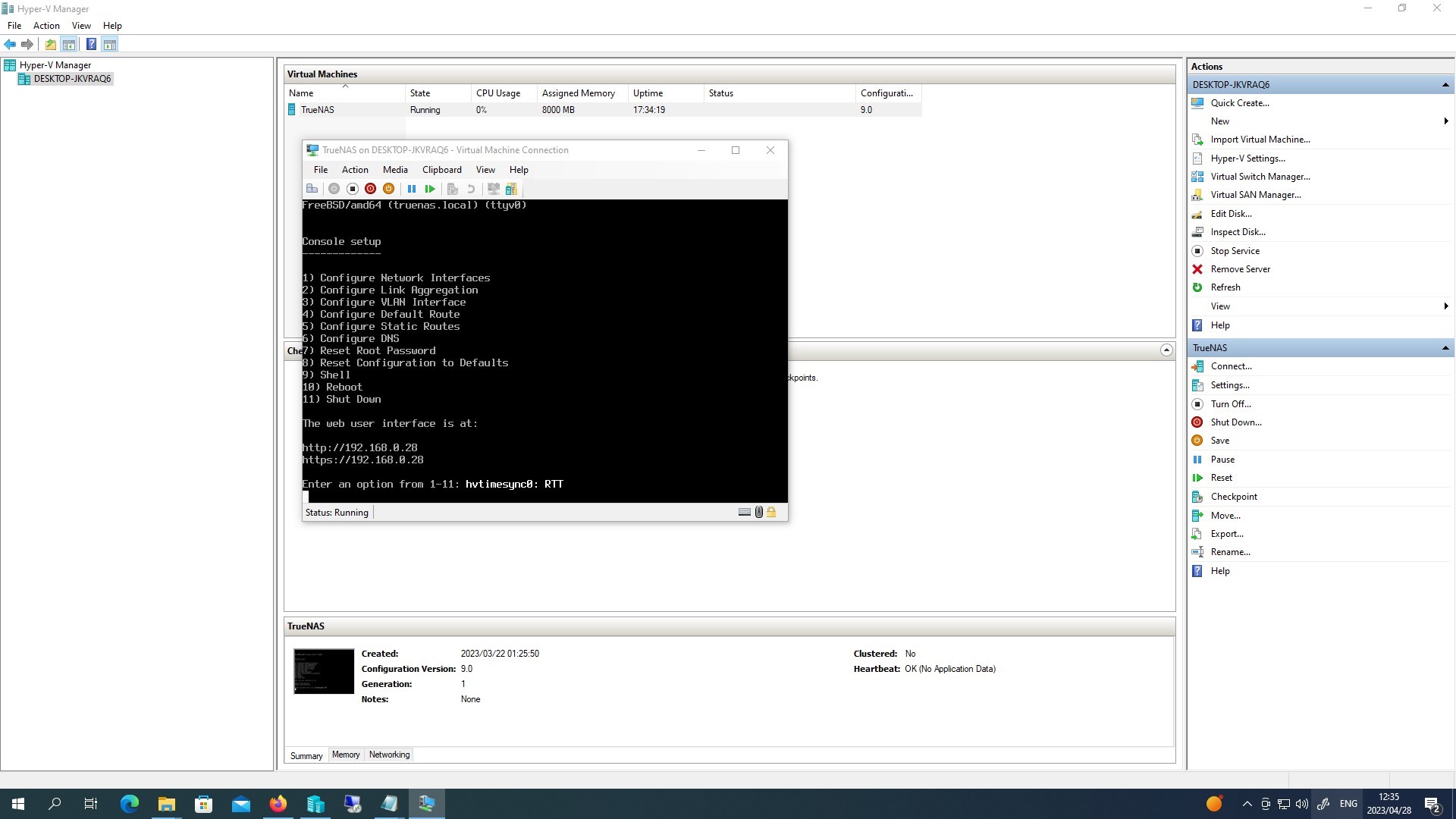Click the green Reset icon in VM toolbar
This screenshot has width=1456, height=819.
tap(430, 189)
